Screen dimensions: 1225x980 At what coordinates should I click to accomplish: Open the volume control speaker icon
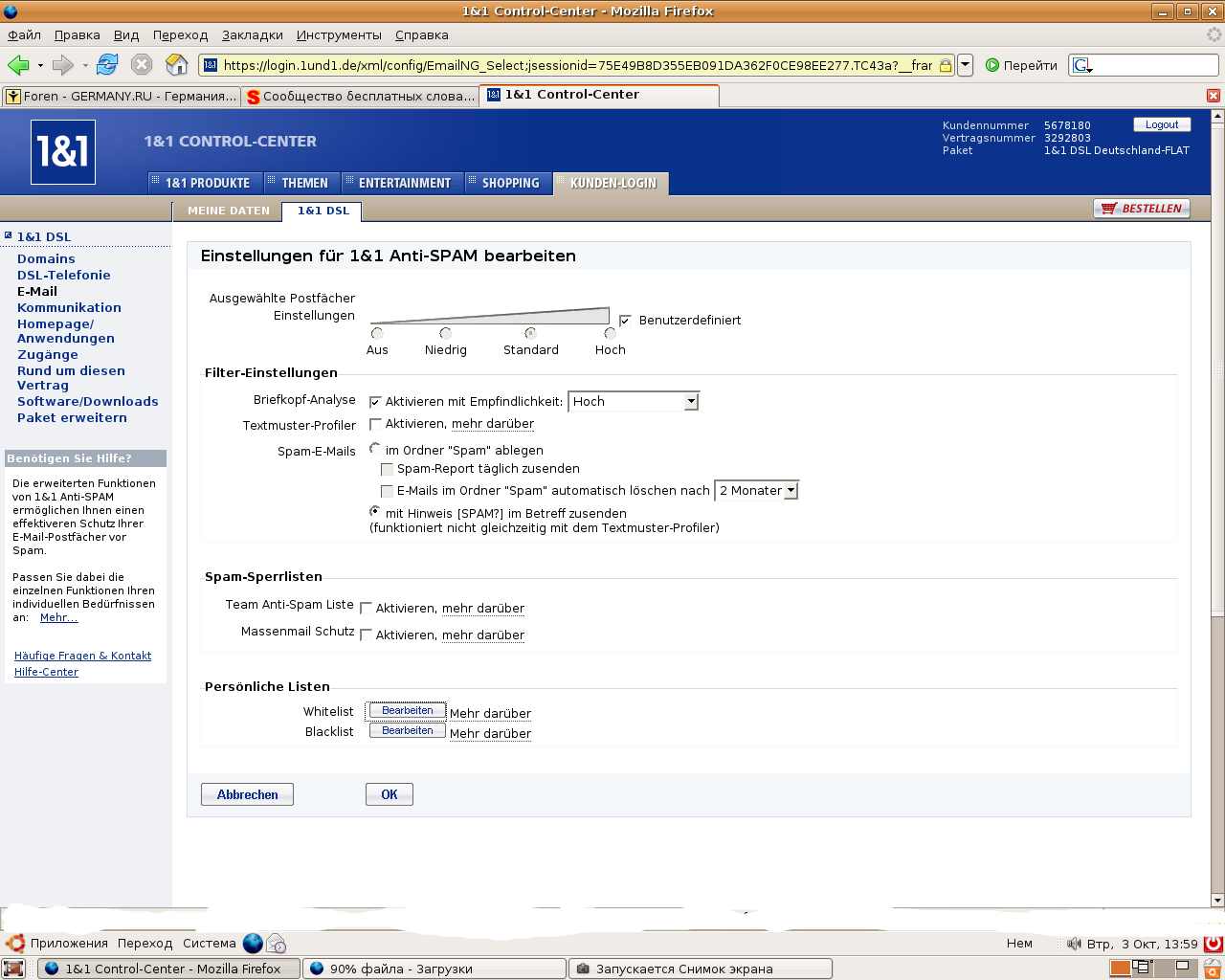[x=1074, y=944]
